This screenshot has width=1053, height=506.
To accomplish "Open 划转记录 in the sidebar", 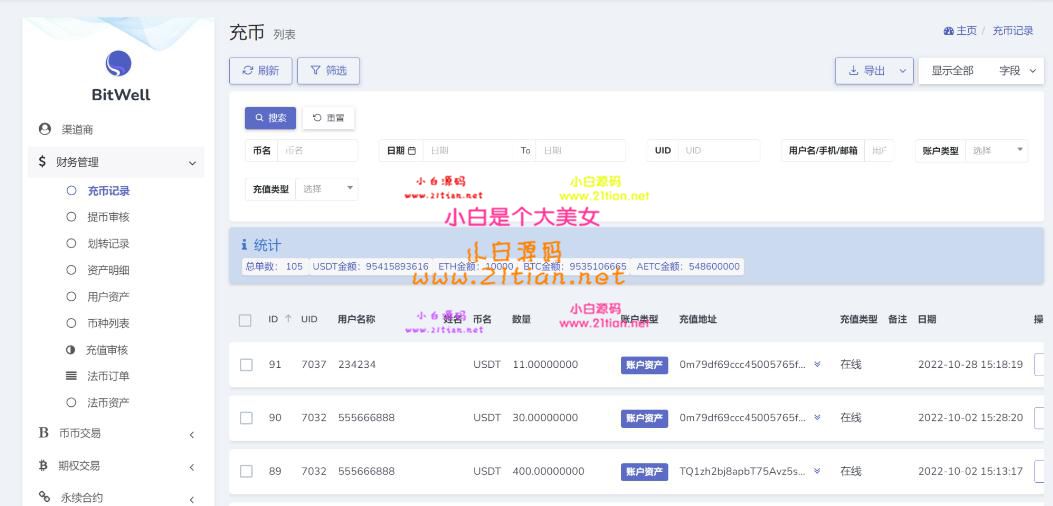I will click(108, 243).
